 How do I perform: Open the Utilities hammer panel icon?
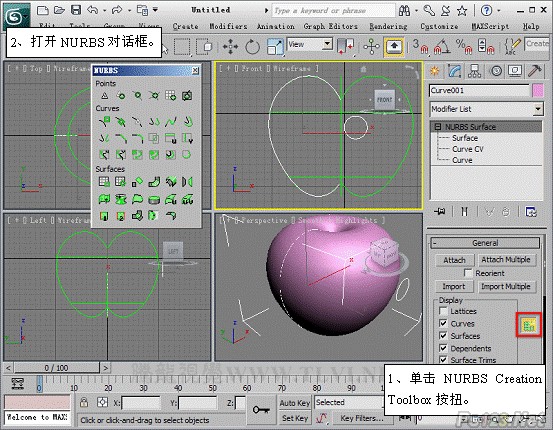pyautogui.click(x=535, y=71)
